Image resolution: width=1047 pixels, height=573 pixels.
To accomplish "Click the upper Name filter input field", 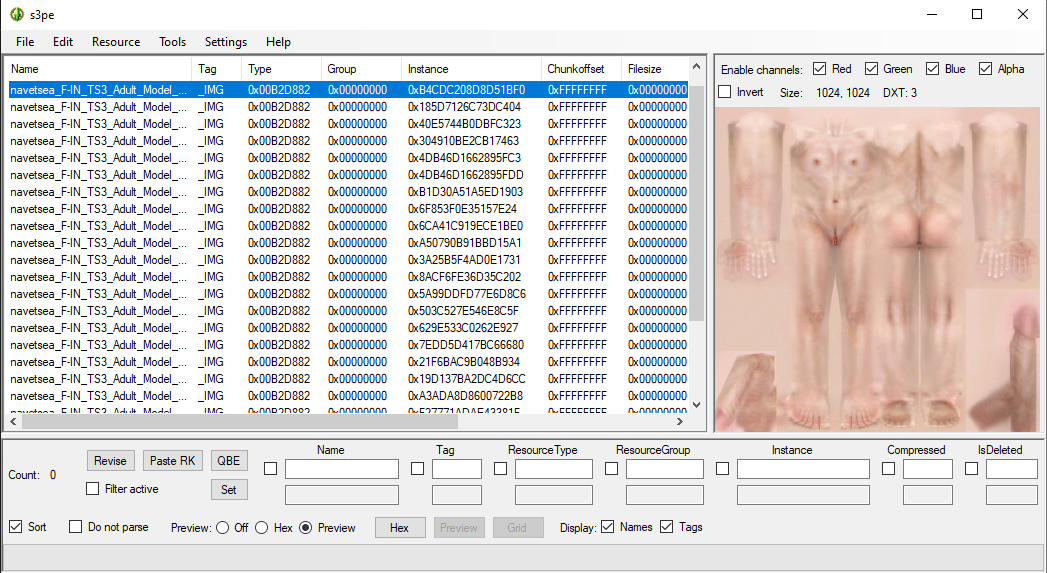I will coord(342,469).
